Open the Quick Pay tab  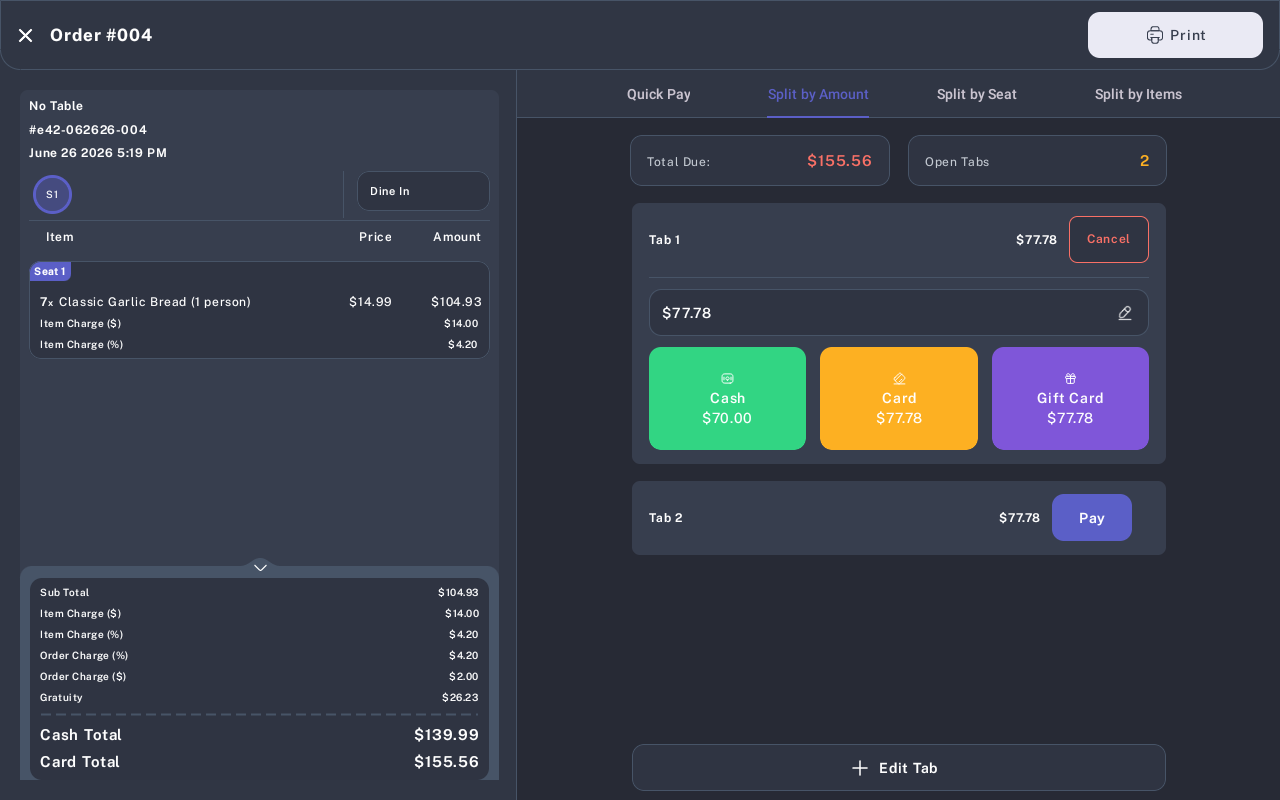point(659,94)
